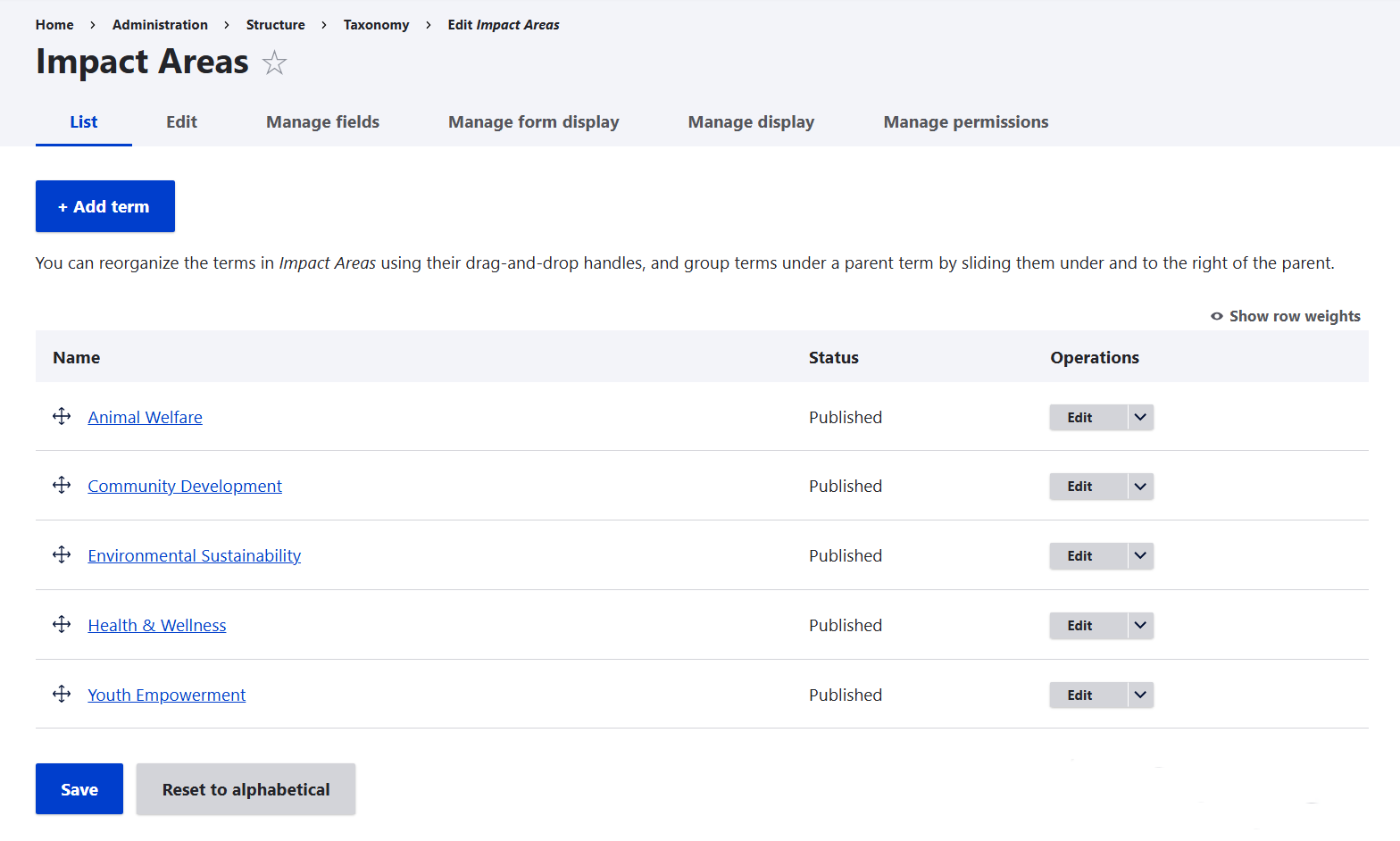The image size is (1400, 841).
Task: Click drag handle for Health & Wellness row
Action: [x=62, y=625]
